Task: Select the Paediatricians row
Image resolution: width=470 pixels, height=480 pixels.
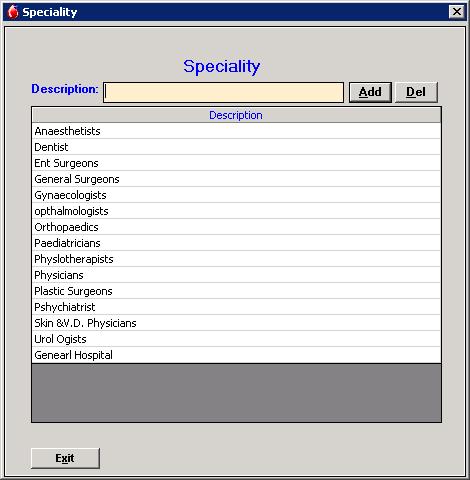Action: pyautogui.click(x=236, y=243)
